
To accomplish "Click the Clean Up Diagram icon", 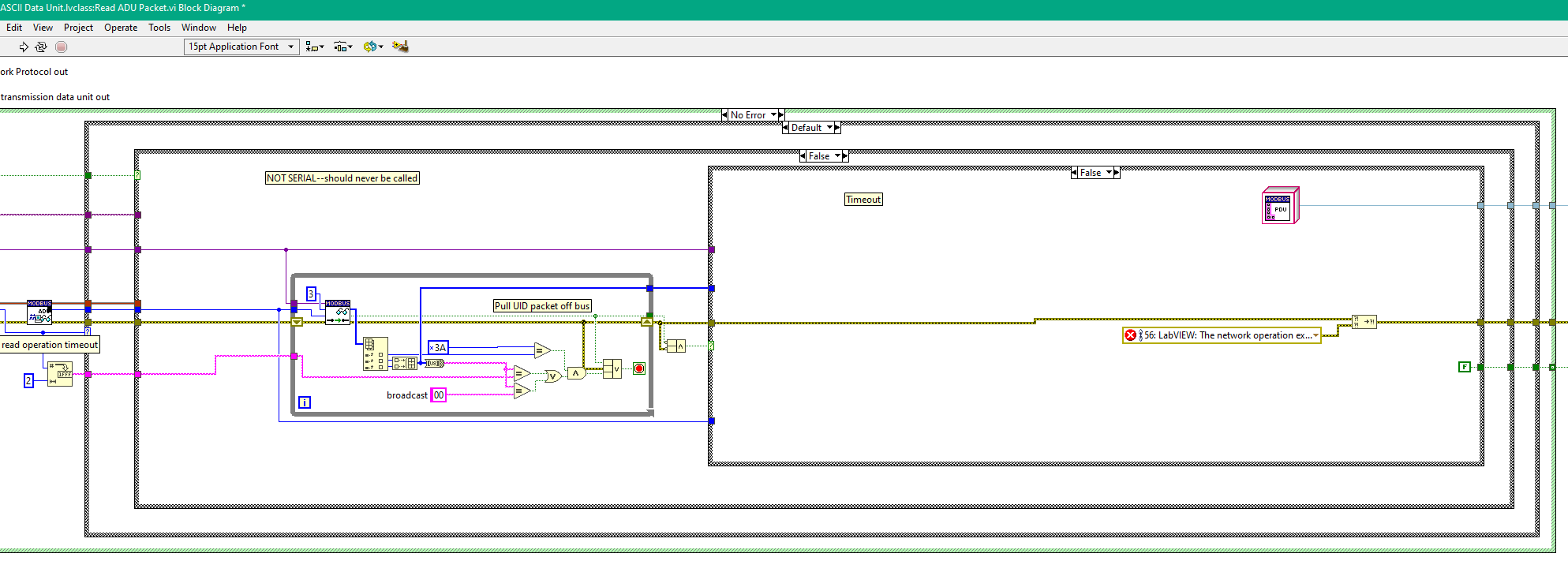I will 400,47.
